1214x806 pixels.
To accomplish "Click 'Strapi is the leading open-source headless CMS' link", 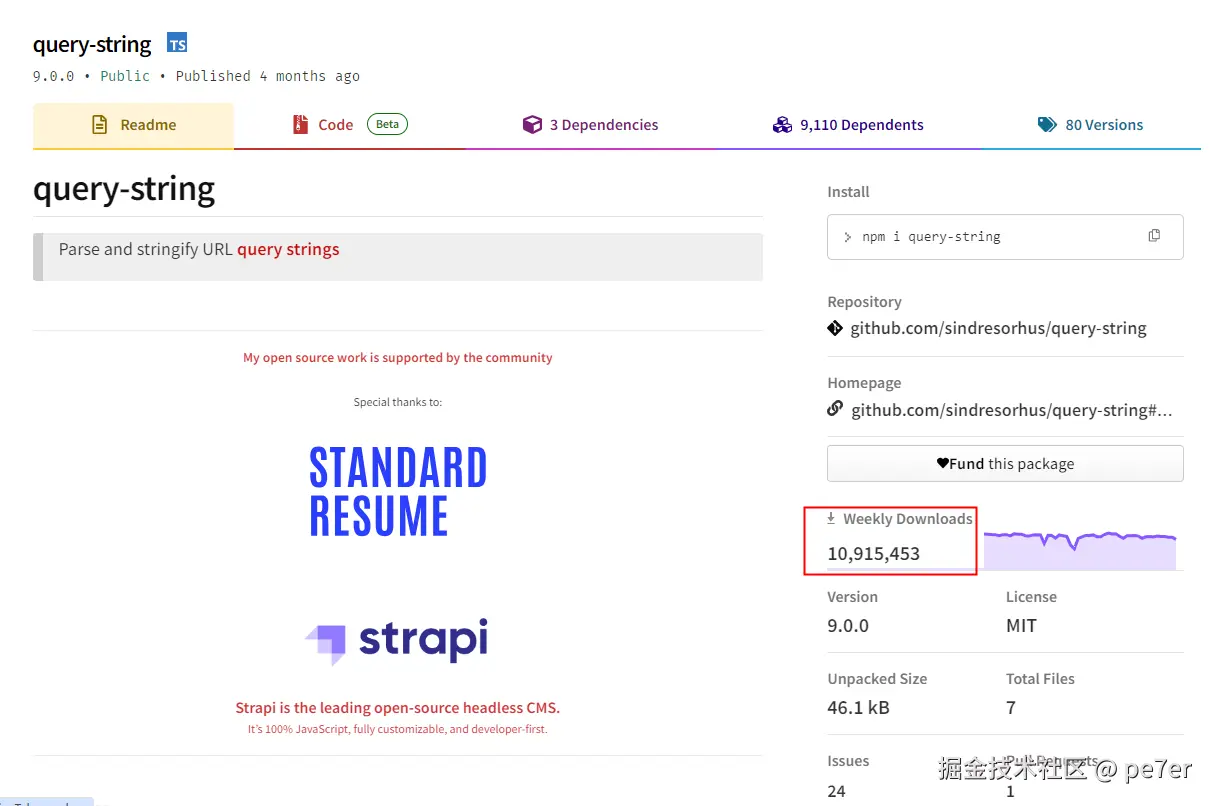I will 398,707.
